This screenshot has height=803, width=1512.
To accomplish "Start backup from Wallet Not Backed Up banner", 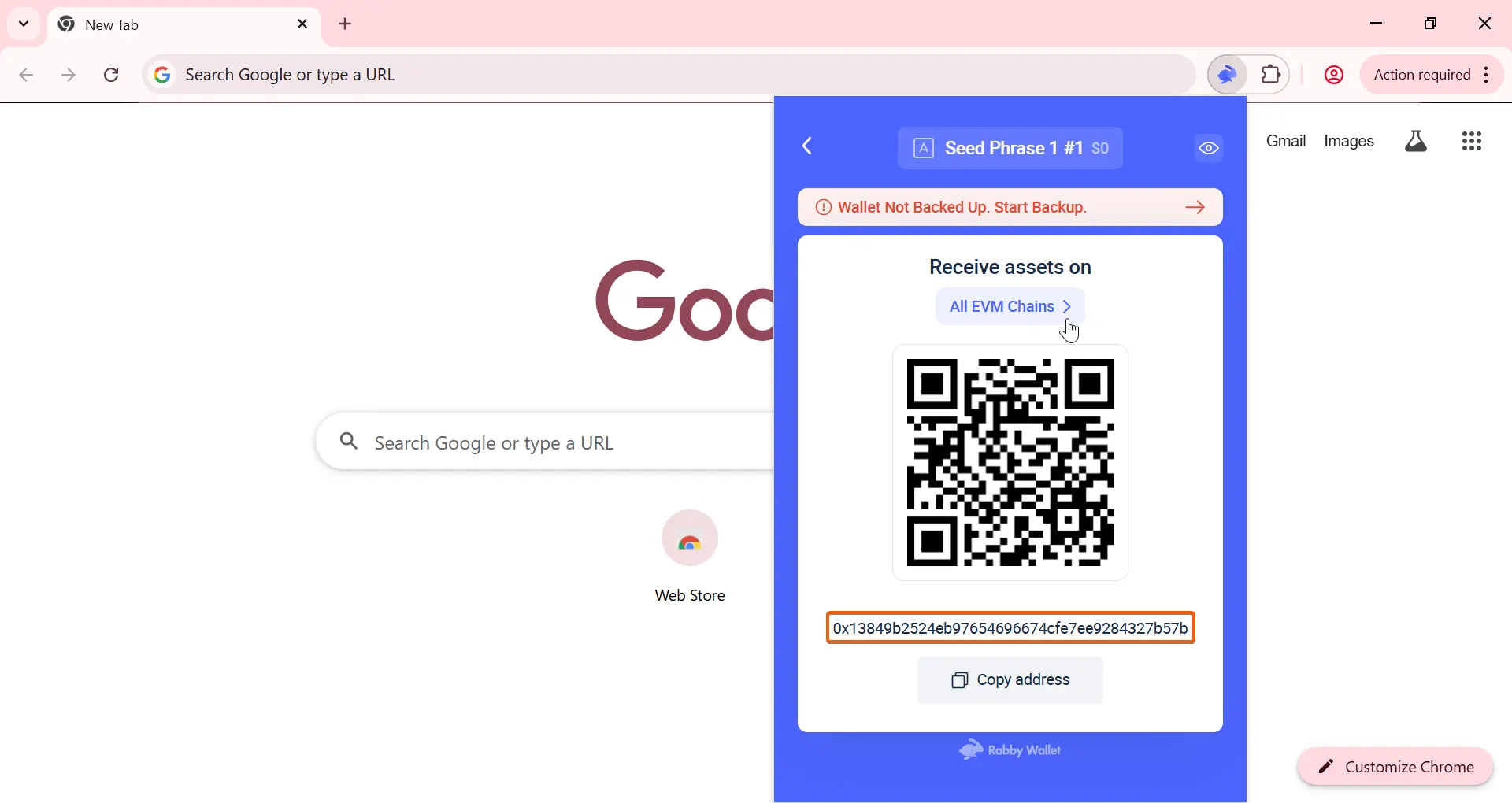I will (1010, 208).
